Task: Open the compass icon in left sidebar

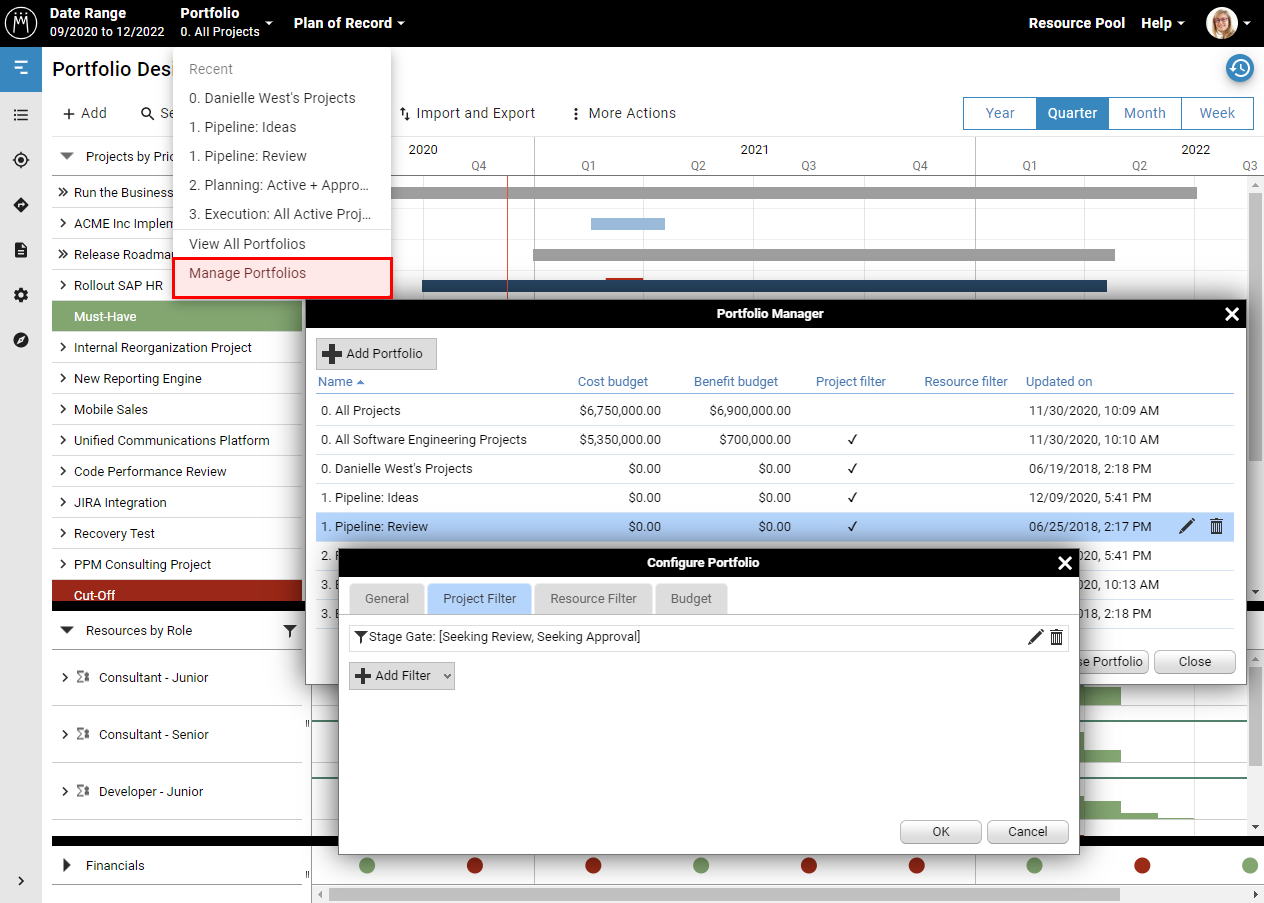Action: [x=21, y=340]
